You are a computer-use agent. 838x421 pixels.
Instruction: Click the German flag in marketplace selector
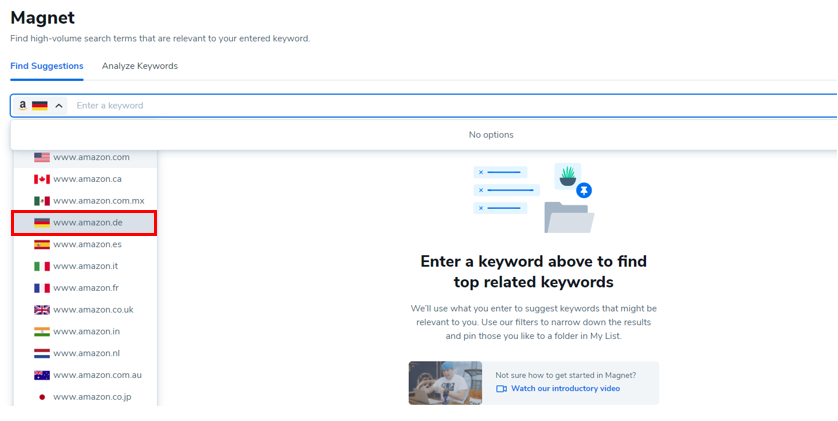40,106
